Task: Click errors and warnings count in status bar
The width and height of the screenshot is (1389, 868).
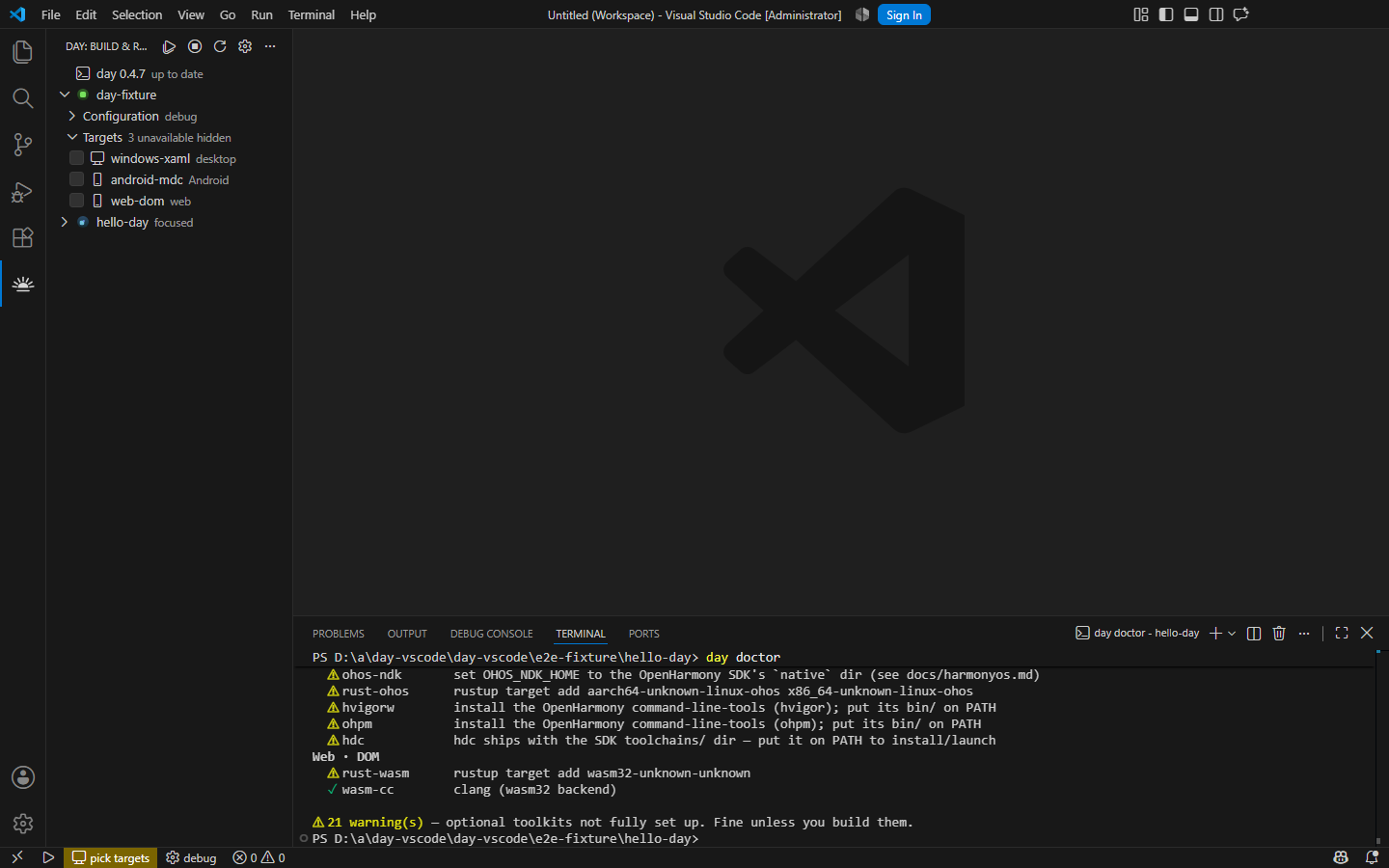Action: point(259,857)
